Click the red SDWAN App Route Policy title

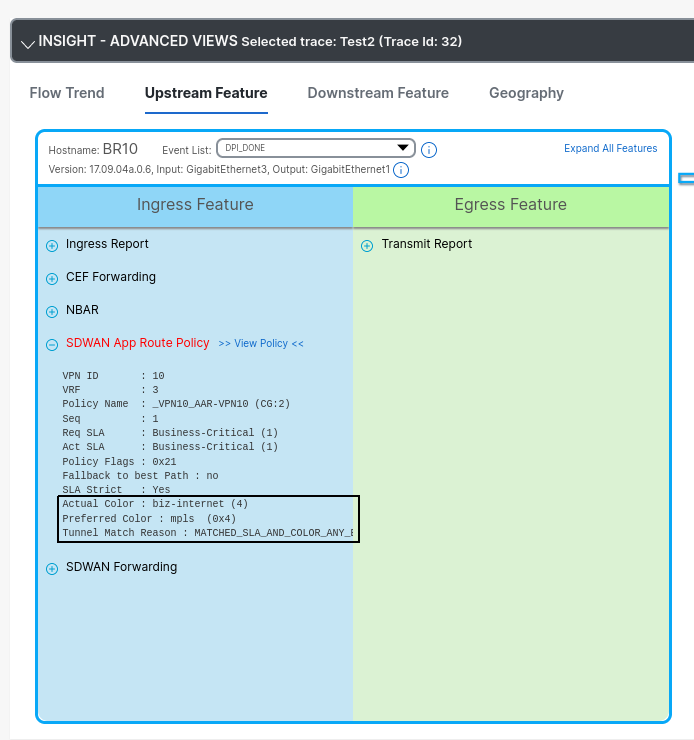click(138, 343)
